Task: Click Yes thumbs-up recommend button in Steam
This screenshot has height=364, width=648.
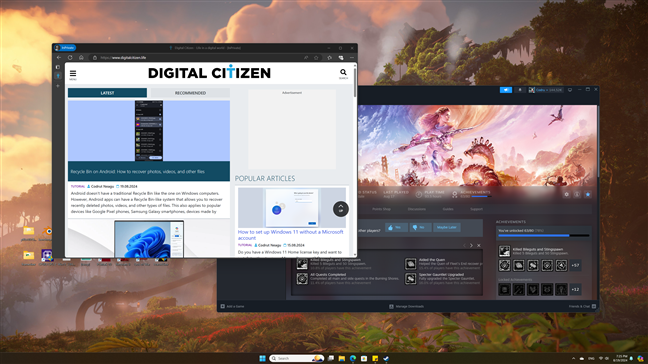Action: pyautogui.click(x=396, y=228)
